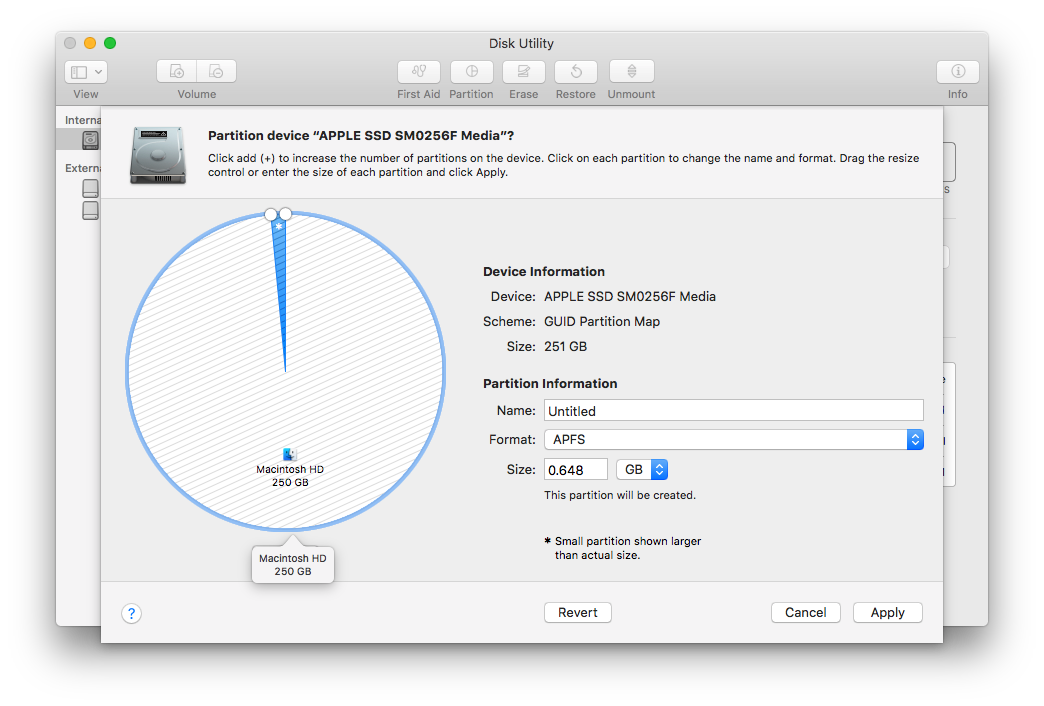Click the Apply button
The image size is (1044, 706).
(888, 613)
